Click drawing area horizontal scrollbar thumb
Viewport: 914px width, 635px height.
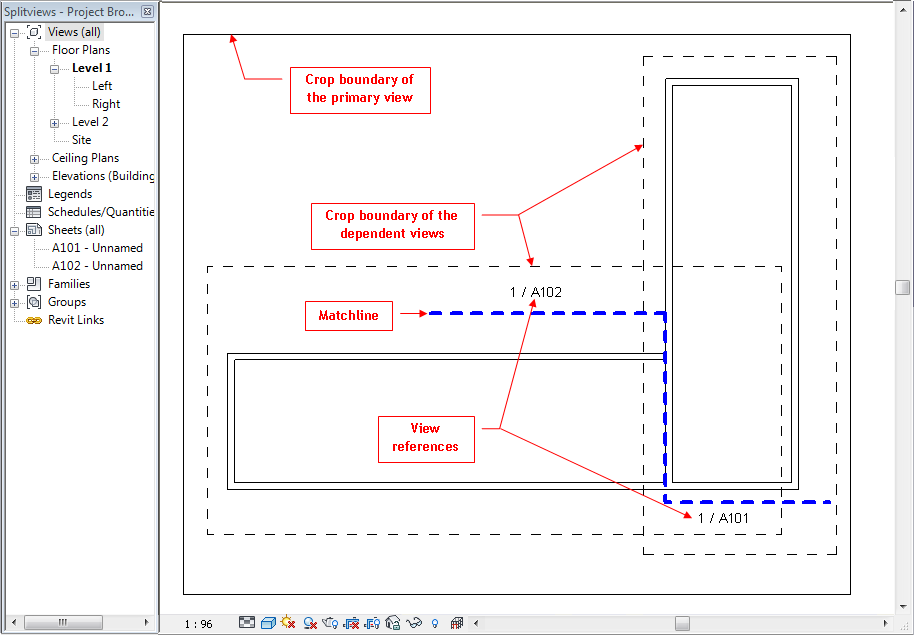(x=682, y=623)
